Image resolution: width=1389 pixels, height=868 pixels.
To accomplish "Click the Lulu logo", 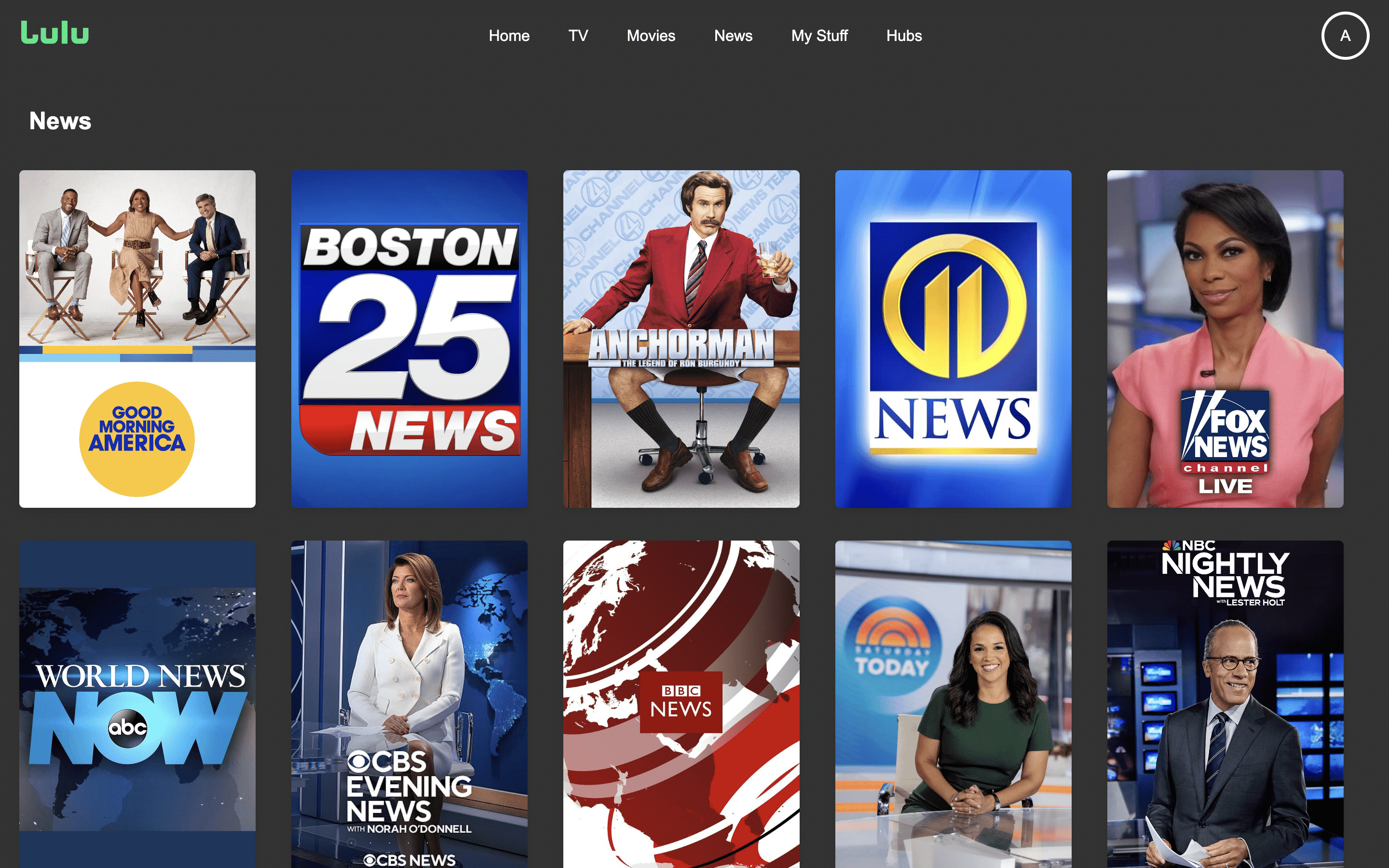I will (55, 33).
